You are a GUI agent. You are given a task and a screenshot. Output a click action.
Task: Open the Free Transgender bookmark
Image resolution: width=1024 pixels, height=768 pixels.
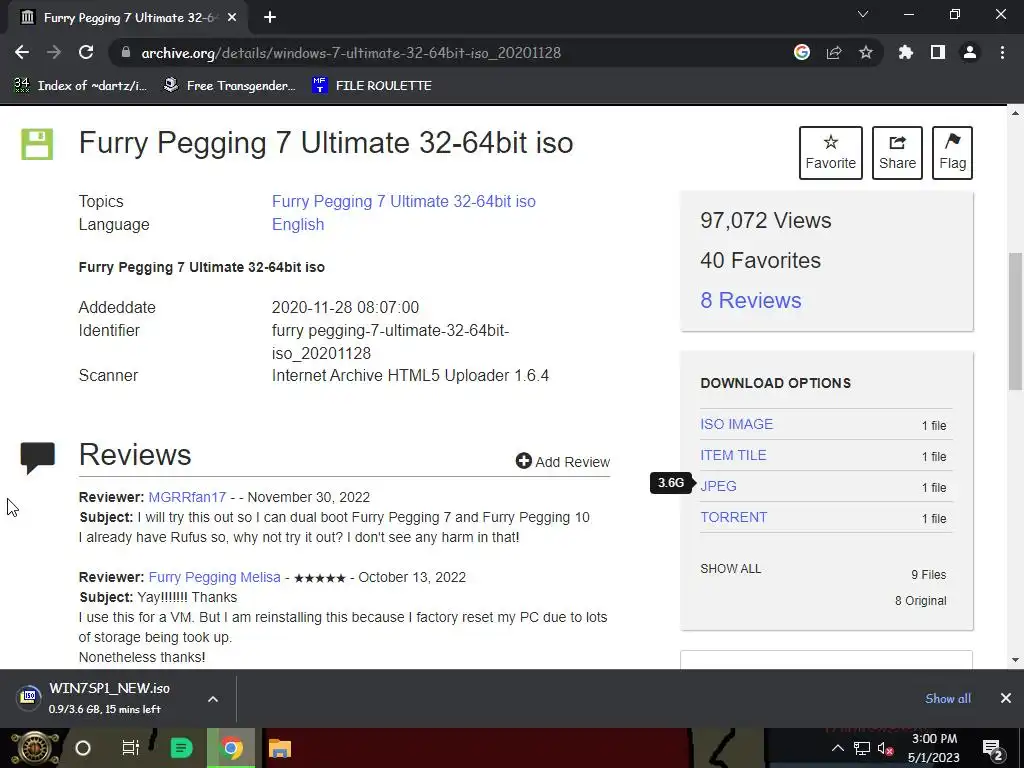229,86
